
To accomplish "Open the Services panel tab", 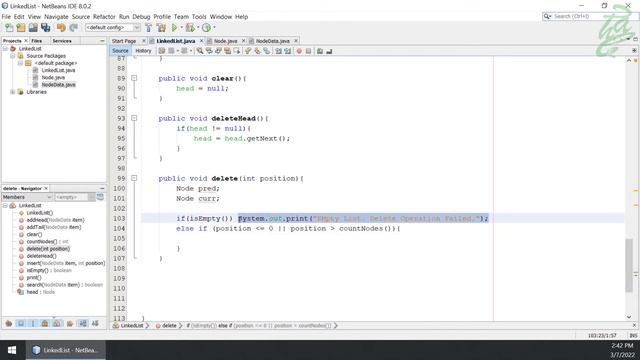I will coord(62,41).
